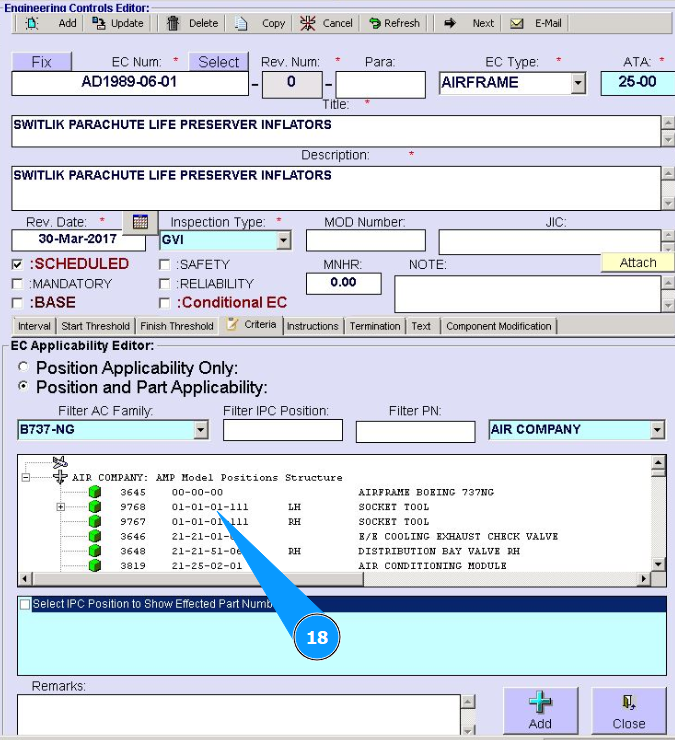This screenshot has height=740, width=675.
Task: Open the Interval tab
Action: click(34, 326)
